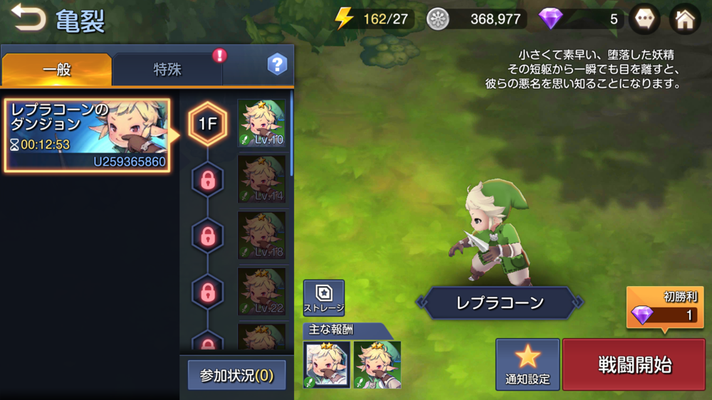Viewport: 712px width, 400px height.
Task: Click the silver coin currency icon
Action: (x=438, y=19)
